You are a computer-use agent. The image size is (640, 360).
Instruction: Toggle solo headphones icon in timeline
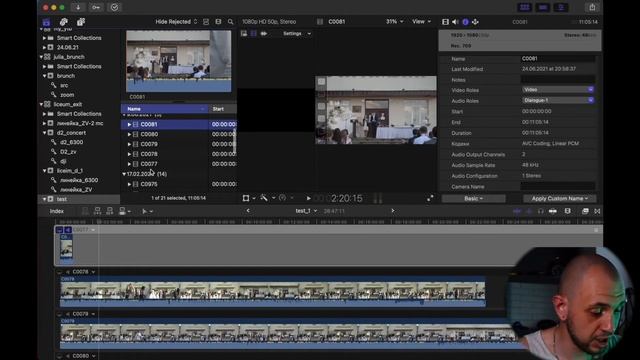click(540, 211)
